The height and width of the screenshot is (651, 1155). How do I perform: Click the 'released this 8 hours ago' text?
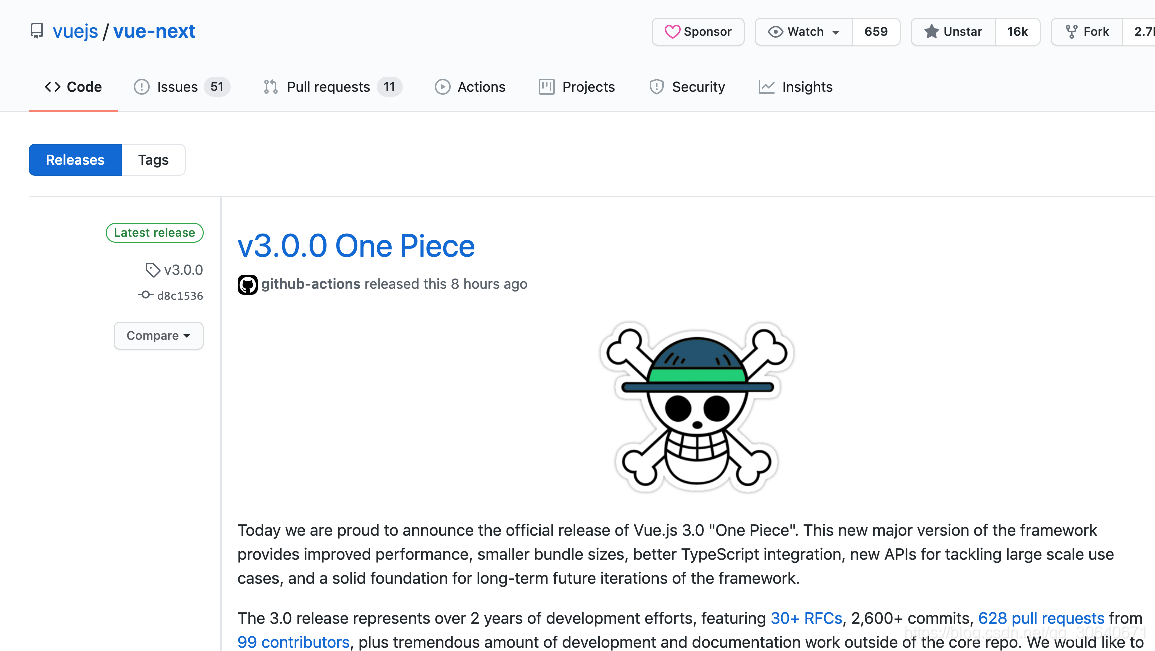pos(446,284)
